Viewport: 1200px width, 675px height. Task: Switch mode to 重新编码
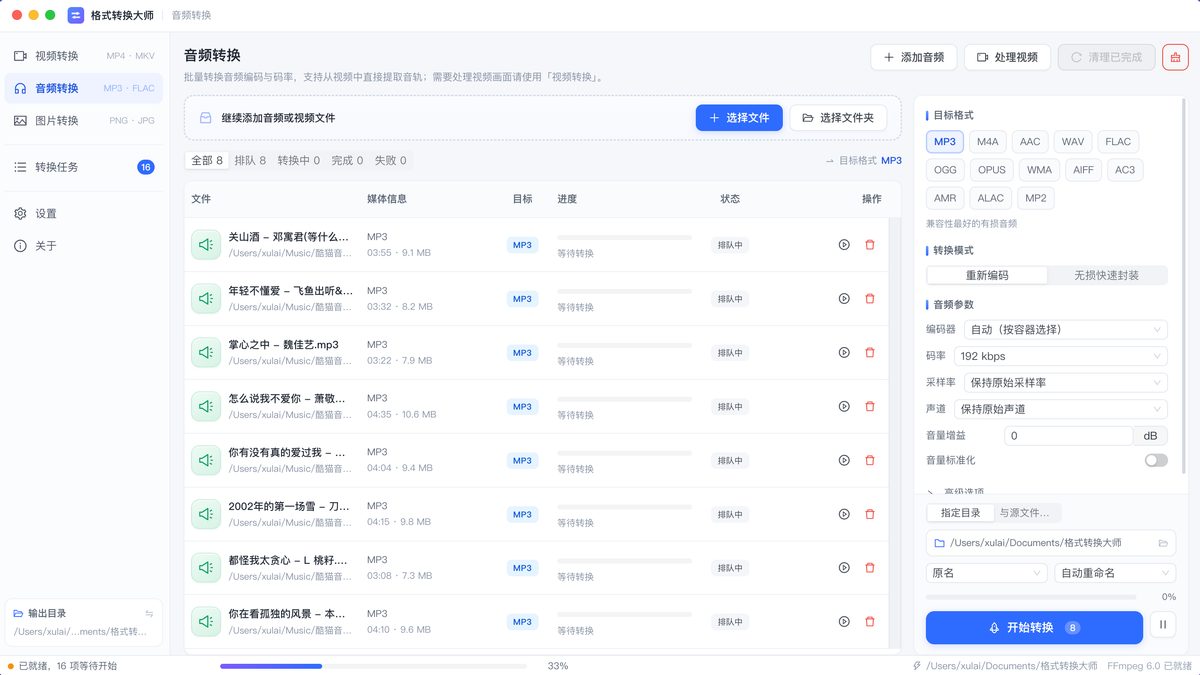pyautogui.click(x=987, y=275)
